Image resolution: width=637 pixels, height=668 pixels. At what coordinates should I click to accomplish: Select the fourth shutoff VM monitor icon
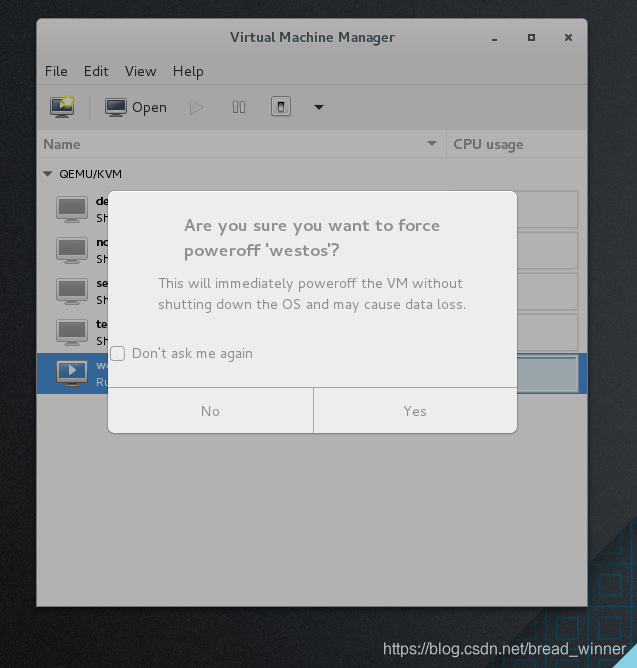click(72, 332)
